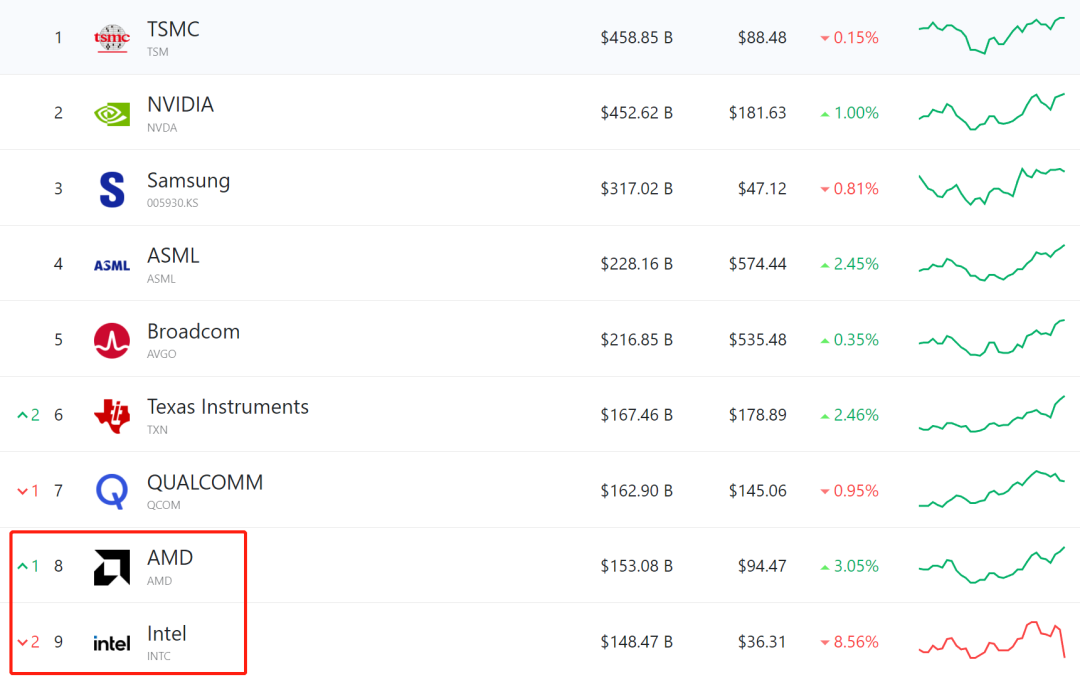This screenshot has width=1080, height=677.
Task: Click the Texas Instruments red logo
Action: 111,416
